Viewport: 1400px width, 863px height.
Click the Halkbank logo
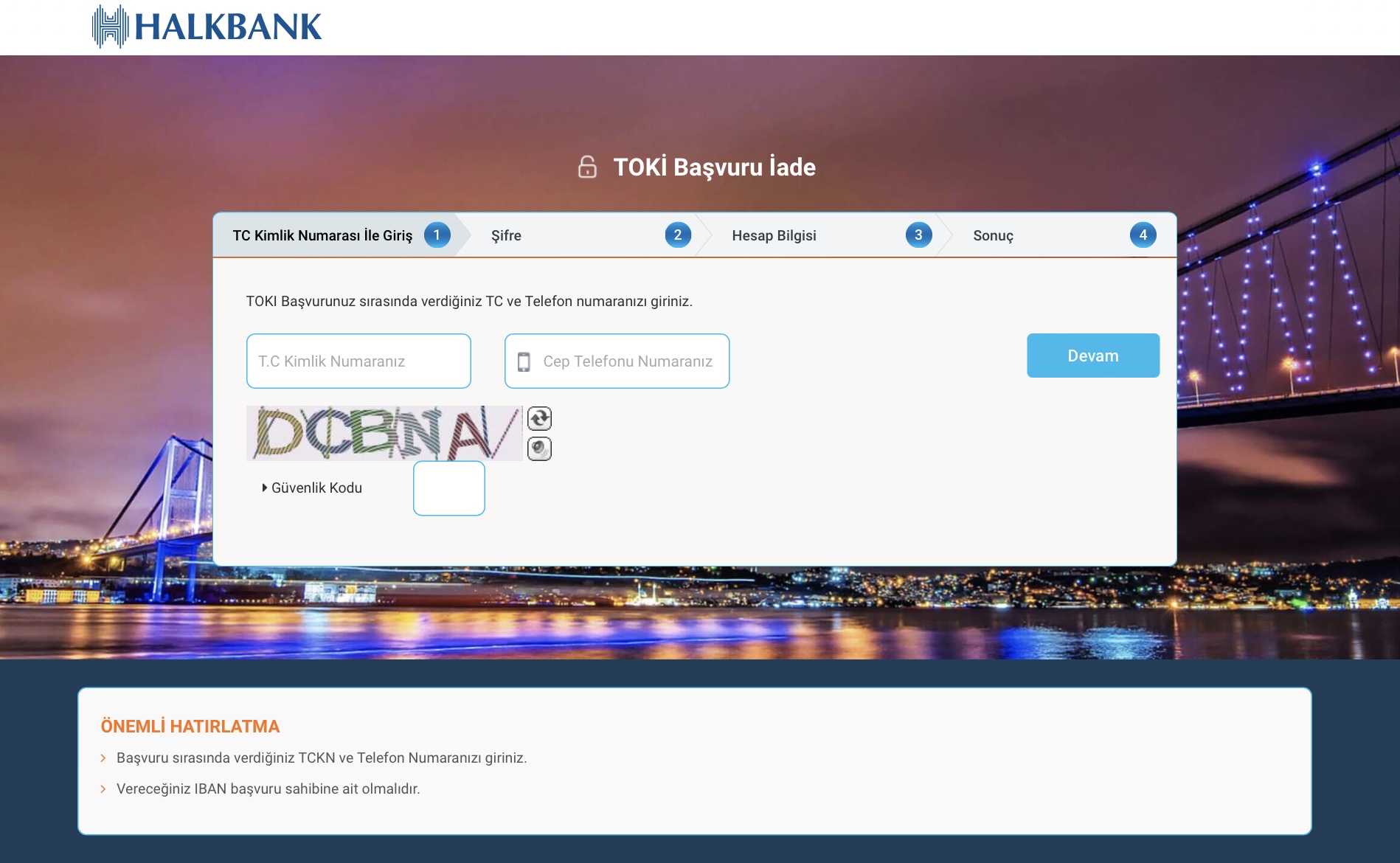(x=207, y=27)
